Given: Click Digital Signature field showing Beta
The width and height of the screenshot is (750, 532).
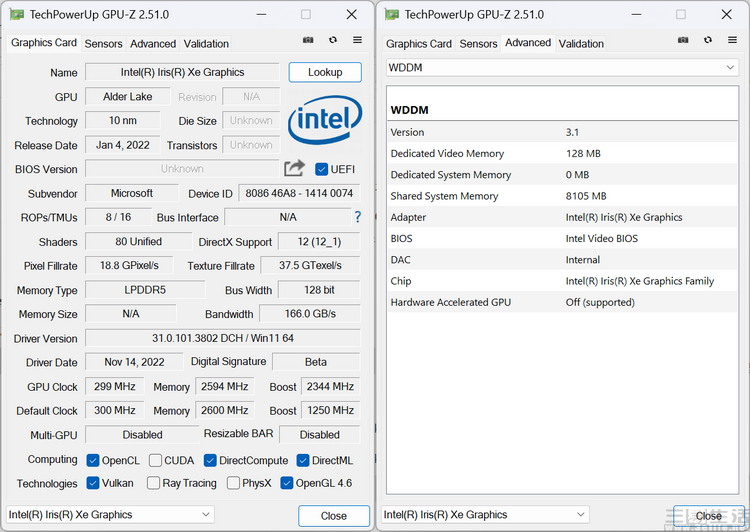Looking at the screenshot, I should coord(316,362).
